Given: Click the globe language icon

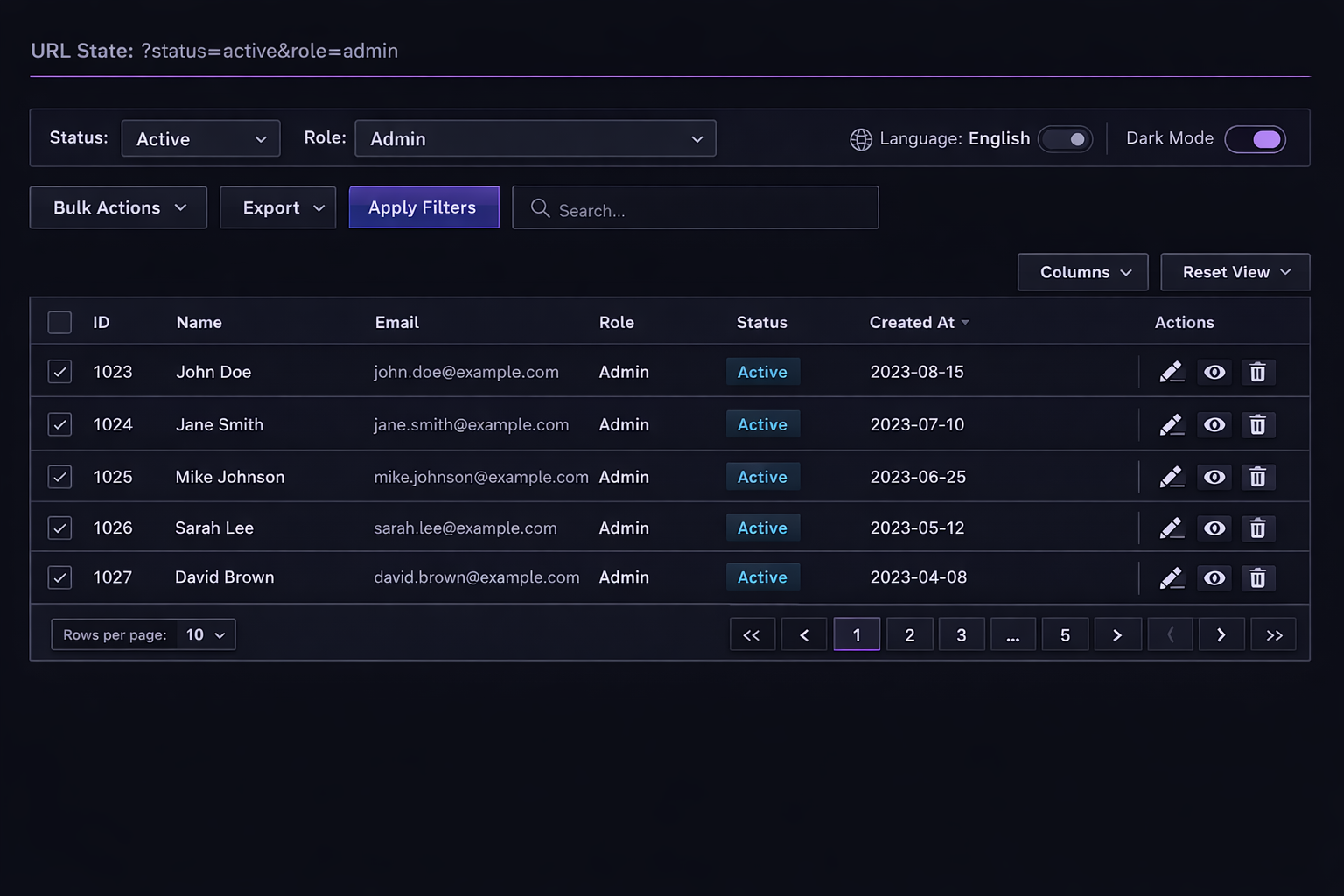Looking at the screenshot, I should click(861, 139).
